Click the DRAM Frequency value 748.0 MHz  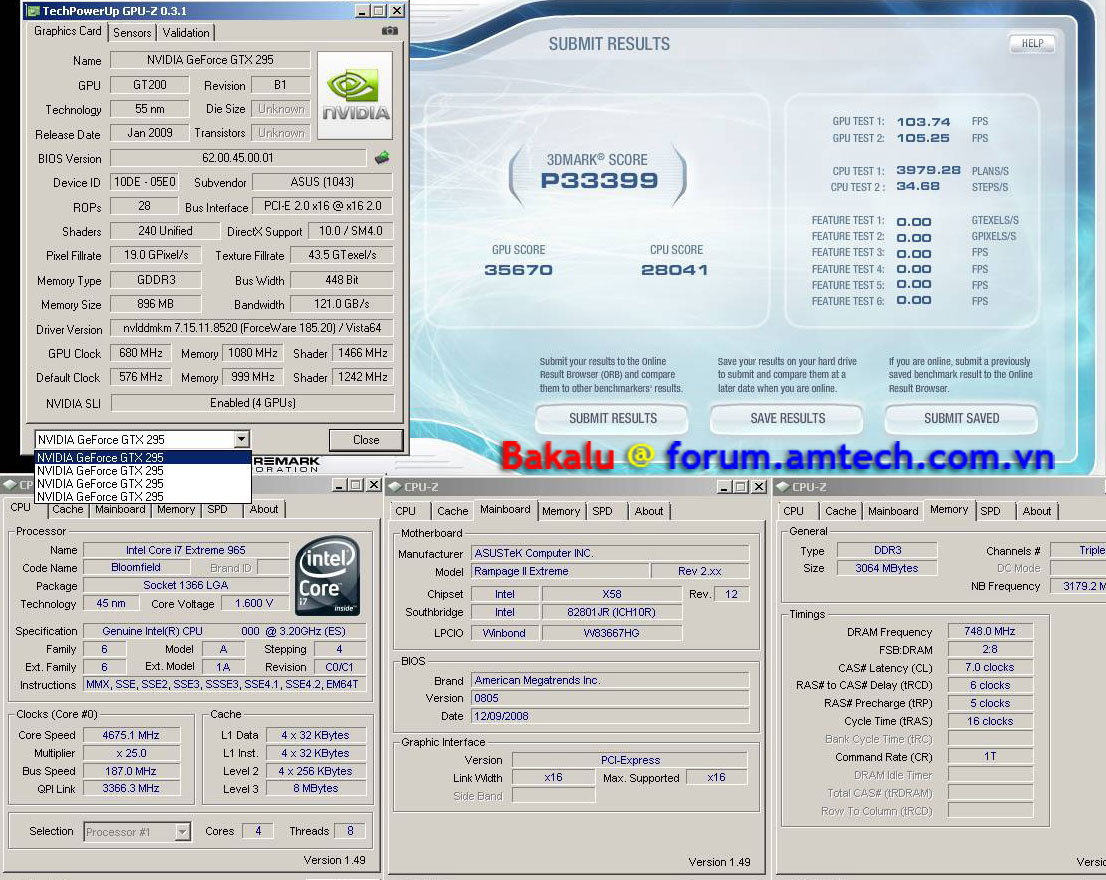990,631
